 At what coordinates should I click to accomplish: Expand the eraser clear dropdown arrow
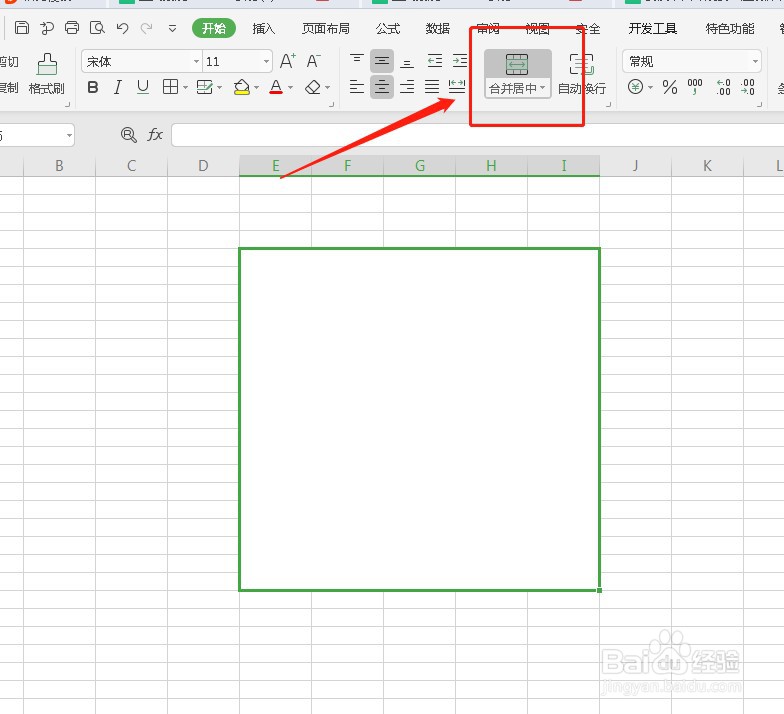click(x=327, y=88)
